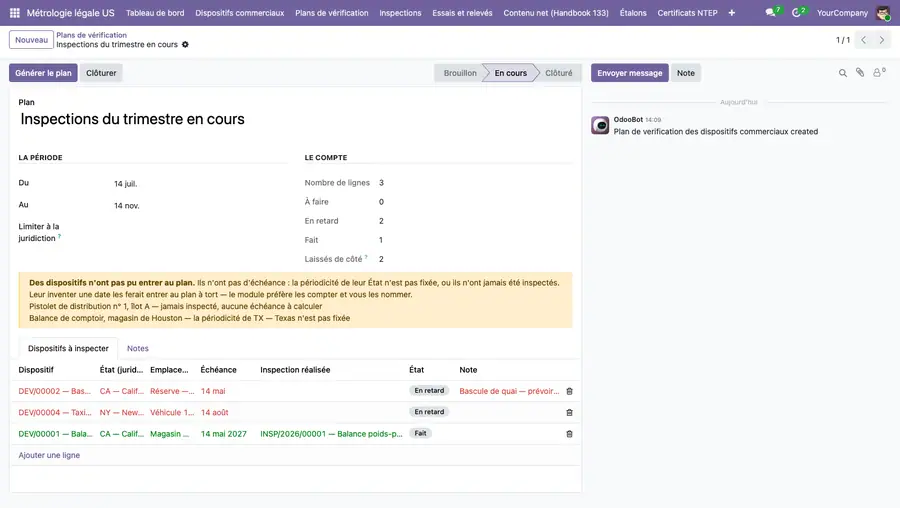Select Dispositifs à inspecter tab
900x508 pixels.
pyautogui.click(x=68, y=348)
